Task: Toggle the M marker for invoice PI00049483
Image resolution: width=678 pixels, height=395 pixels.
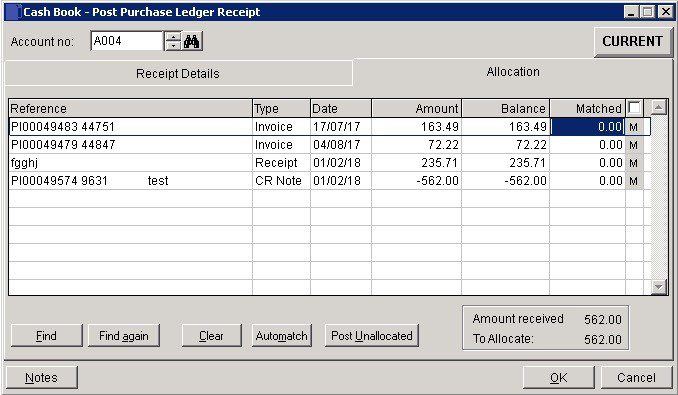Action: click(633, 127)
